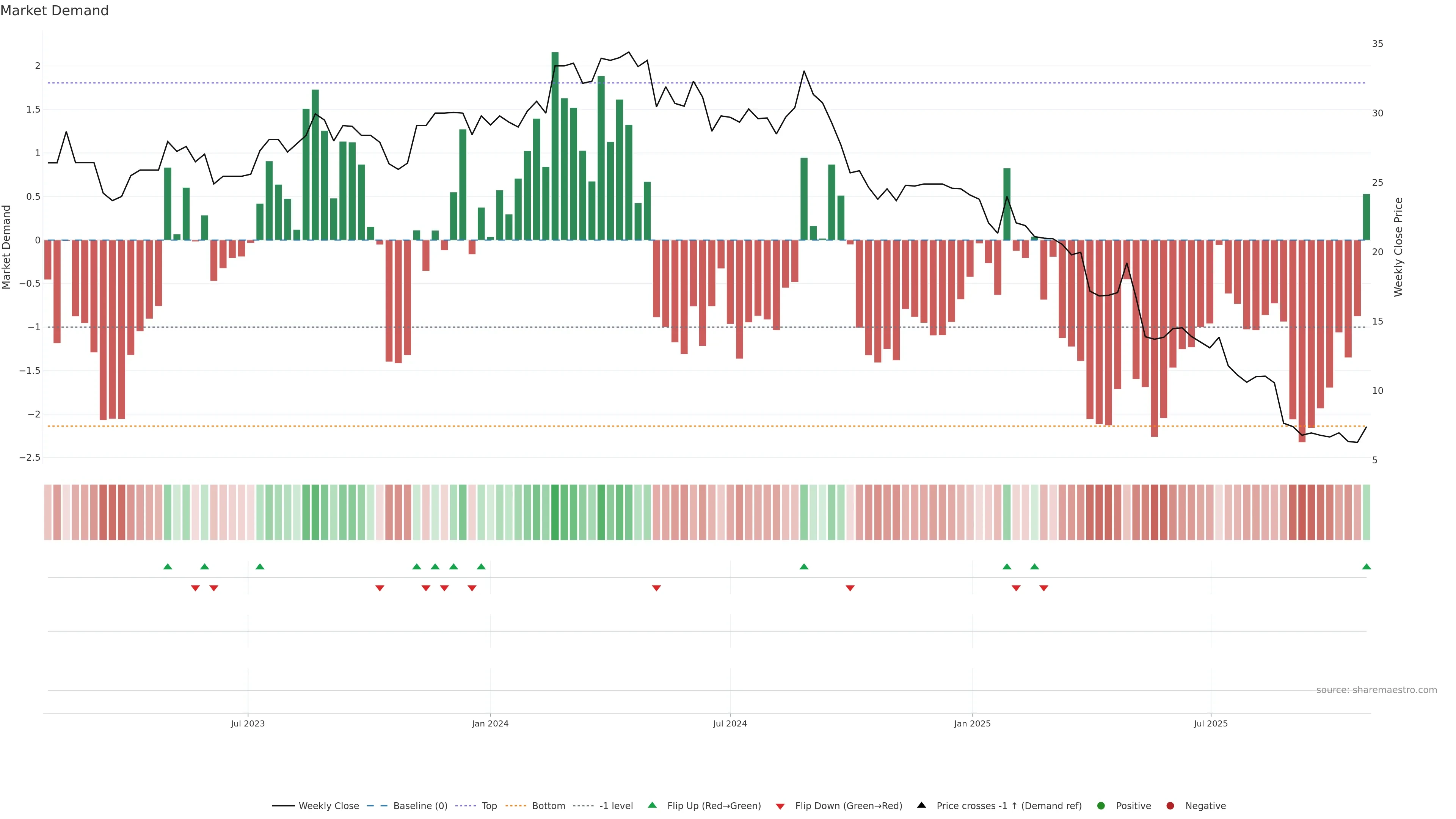Click the Jul 2025 x-axis label
The height and width of the screenshot is (819, 1456).
(x=1211, y=723)
